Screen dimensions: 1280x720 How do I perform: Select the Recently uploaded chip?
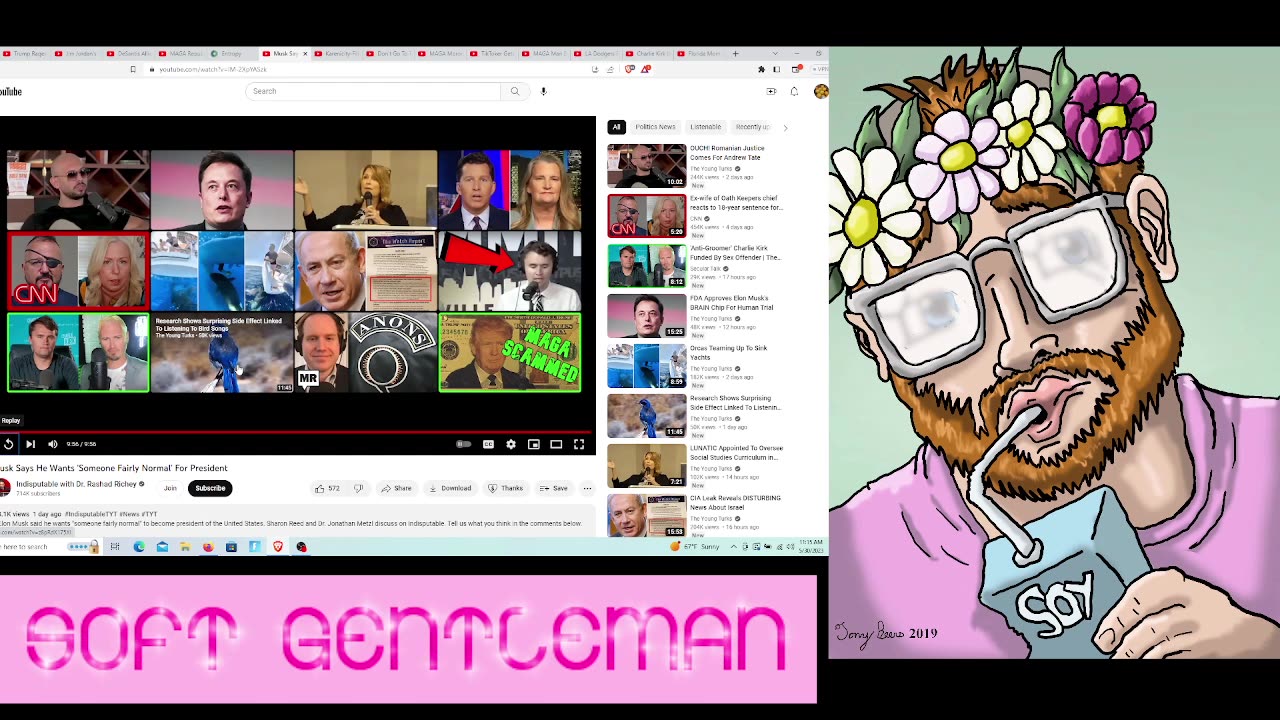pyautogui.click(x=752, y=127)
